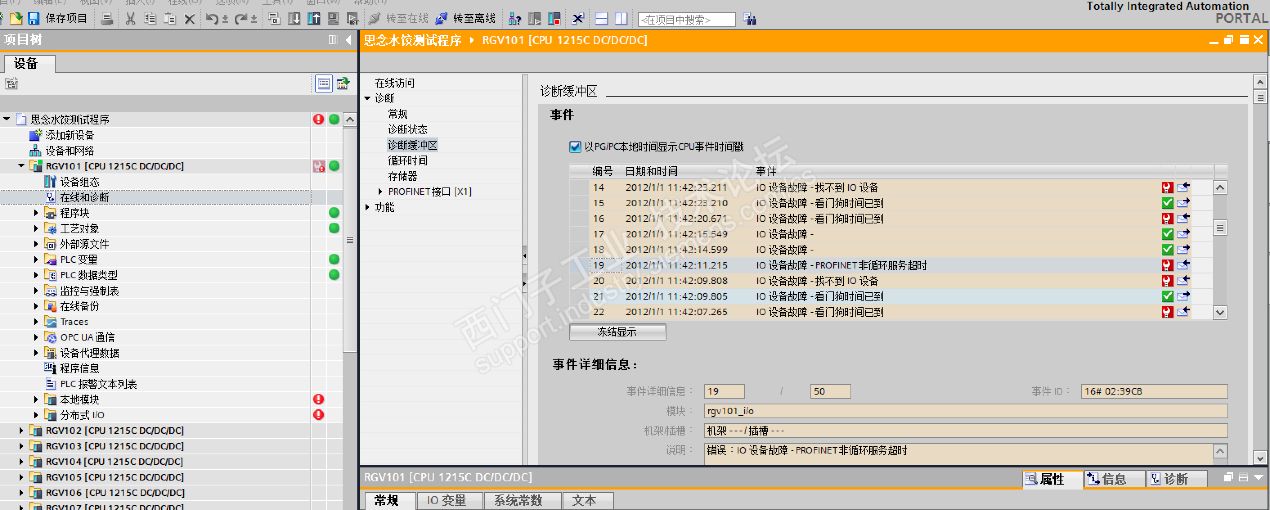Screen dimensions: 1270x510
Task: Click the 转至离线 Go offline button
Action: (464, 18)
